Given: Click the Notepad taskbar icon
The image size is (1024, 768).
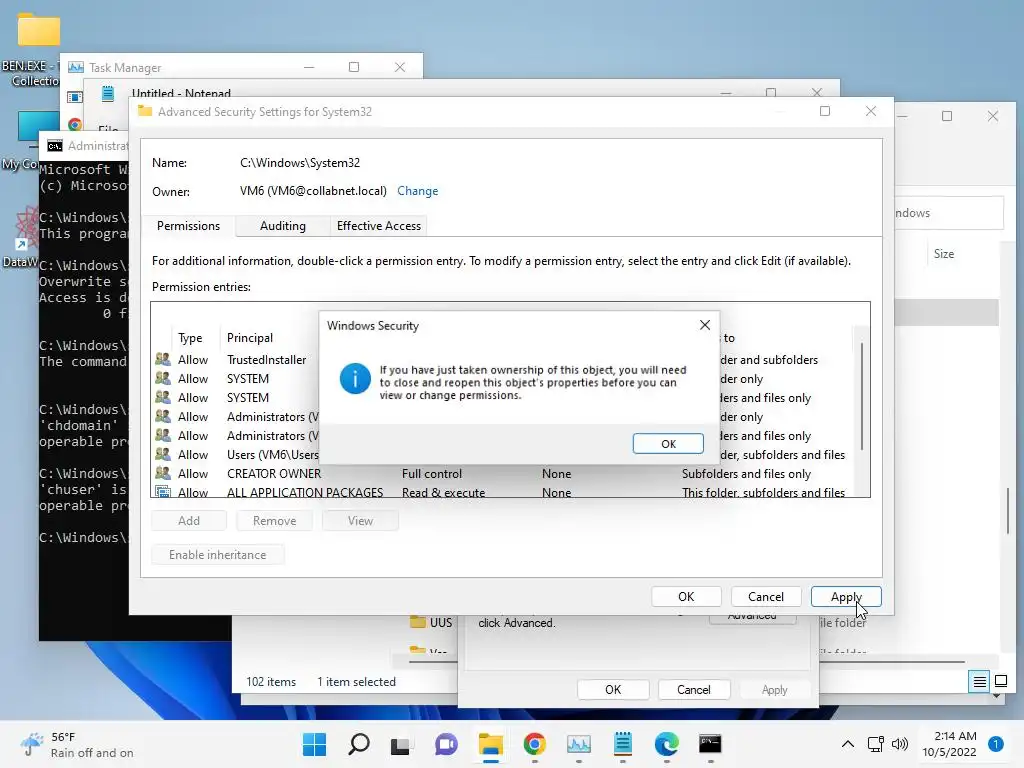Looking at the screenshot, I should 622,744.
